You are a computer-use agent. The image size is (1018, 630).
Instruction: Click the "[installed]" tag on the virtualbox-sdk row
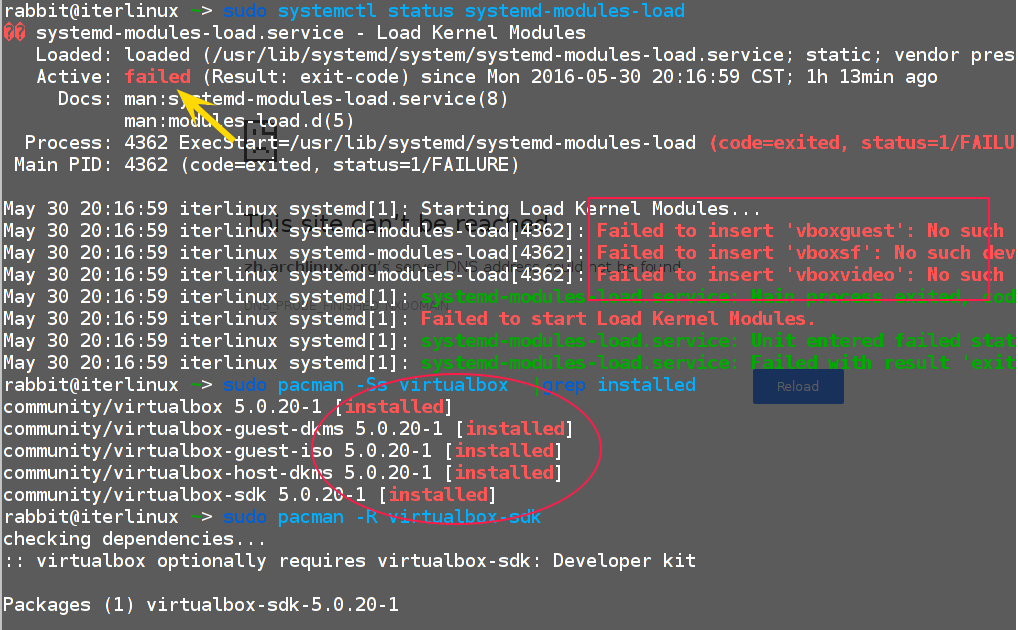point(438,496)
